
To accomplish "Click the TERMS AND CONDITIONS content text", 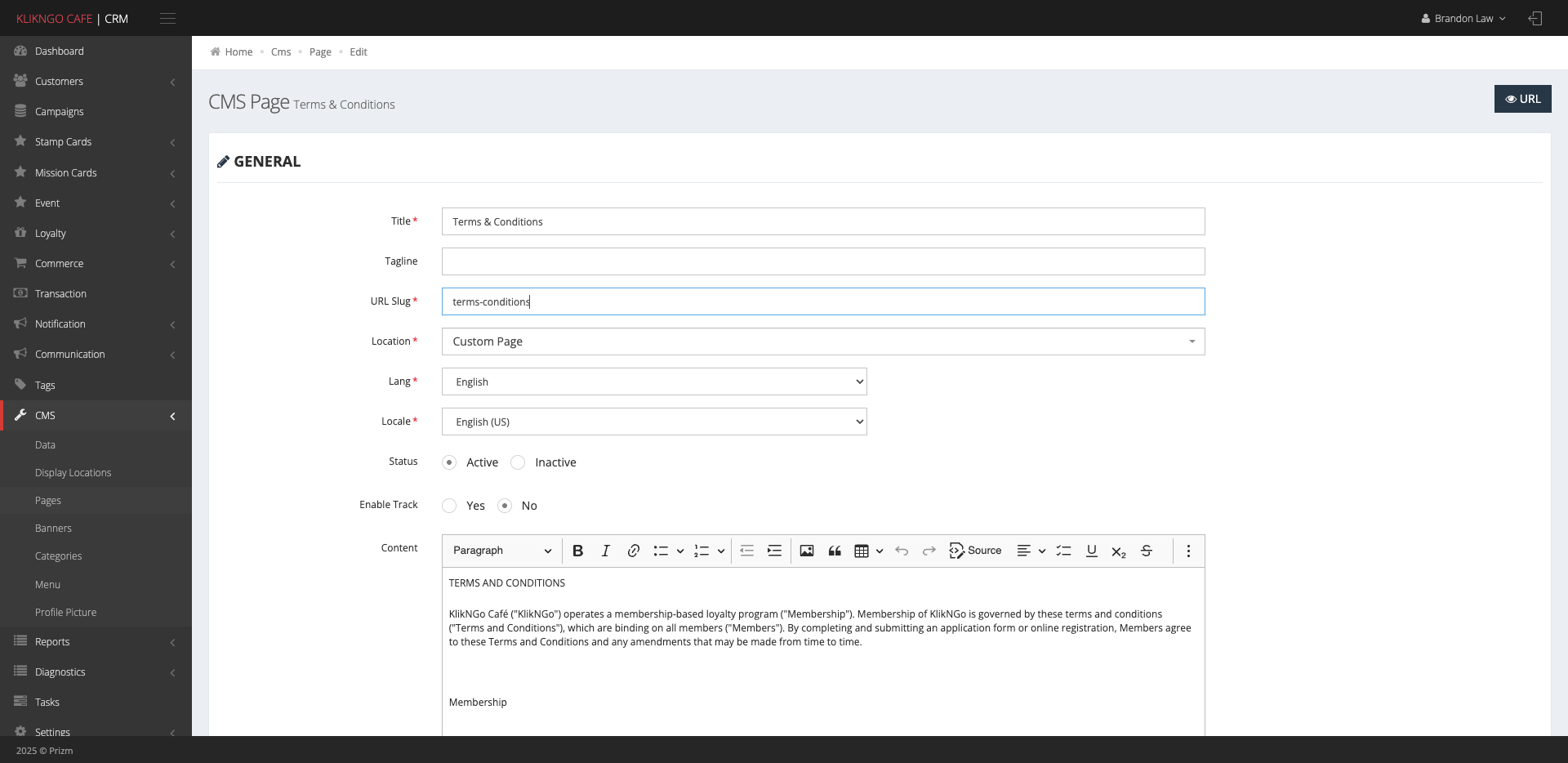I will (506, 583).
